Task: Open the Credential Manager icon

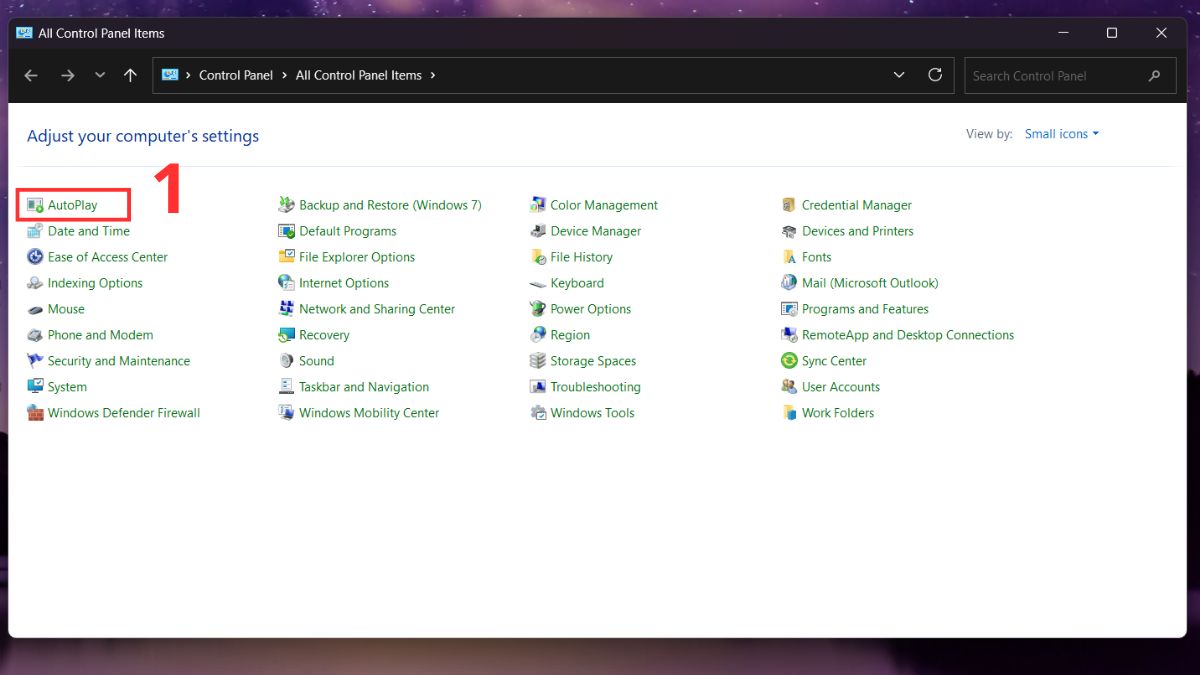Action: click(789, 205)
